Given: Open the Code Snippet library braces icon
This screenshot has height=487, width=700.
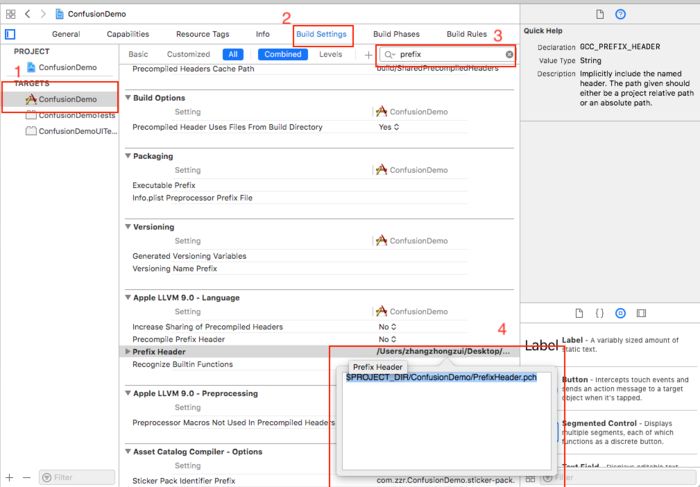Looking at the screenshot, I should coord(600,313).
